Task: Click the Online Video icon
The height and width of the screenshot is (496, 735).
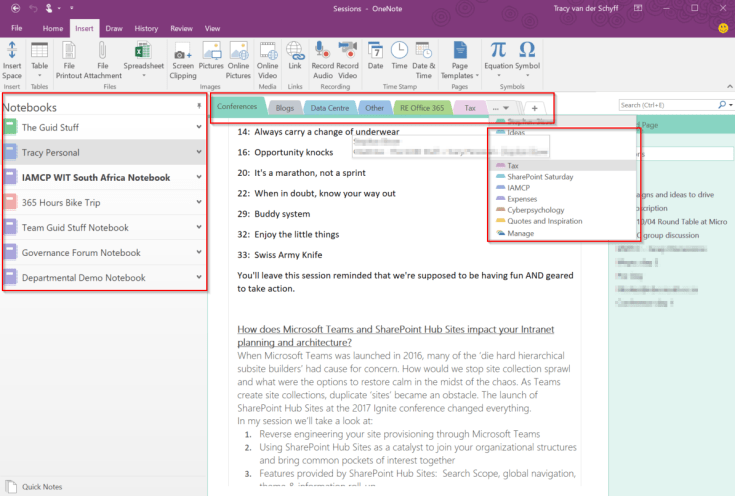Action: [268, 53]
